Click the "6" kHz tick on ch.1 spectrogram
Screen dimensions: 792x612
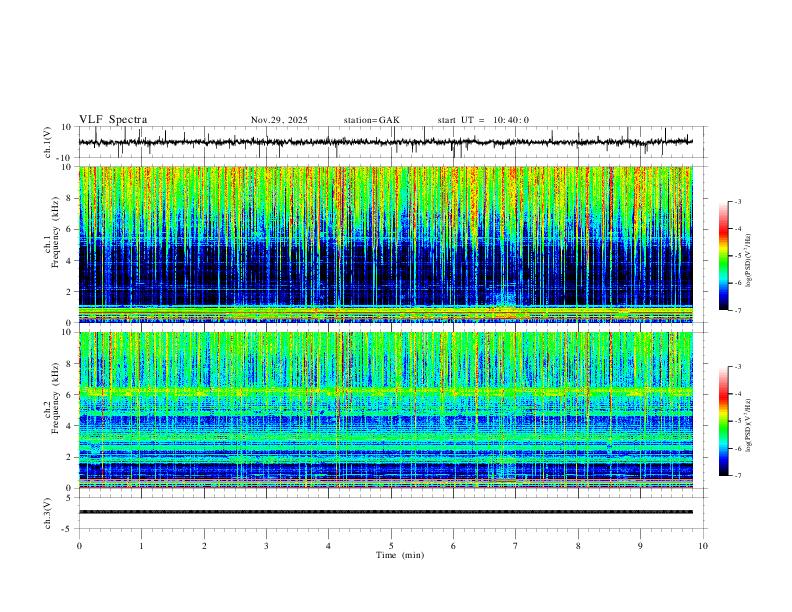click(69, 229)
